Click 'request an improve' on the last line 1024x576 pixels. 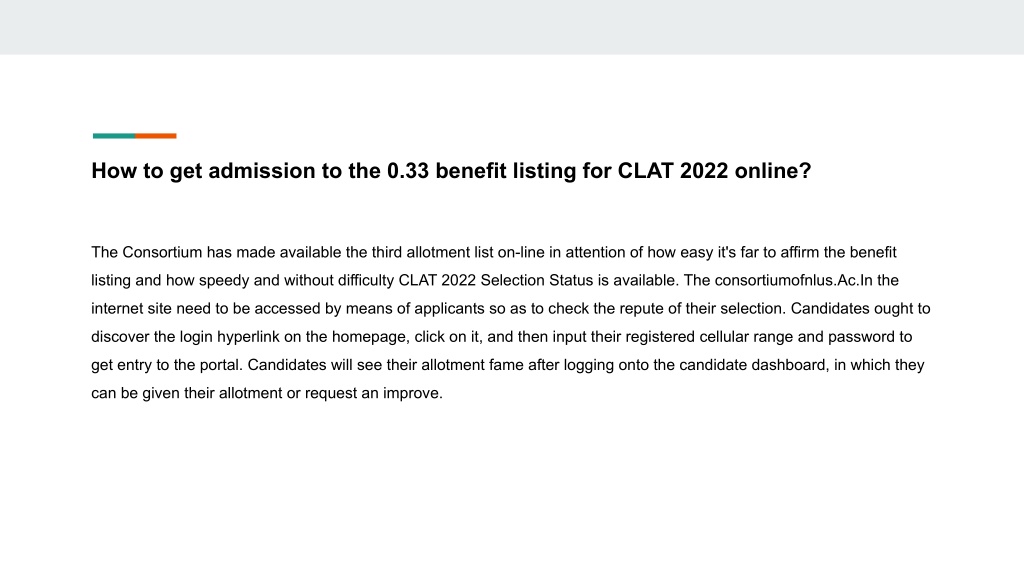click(x=372, y=393)
